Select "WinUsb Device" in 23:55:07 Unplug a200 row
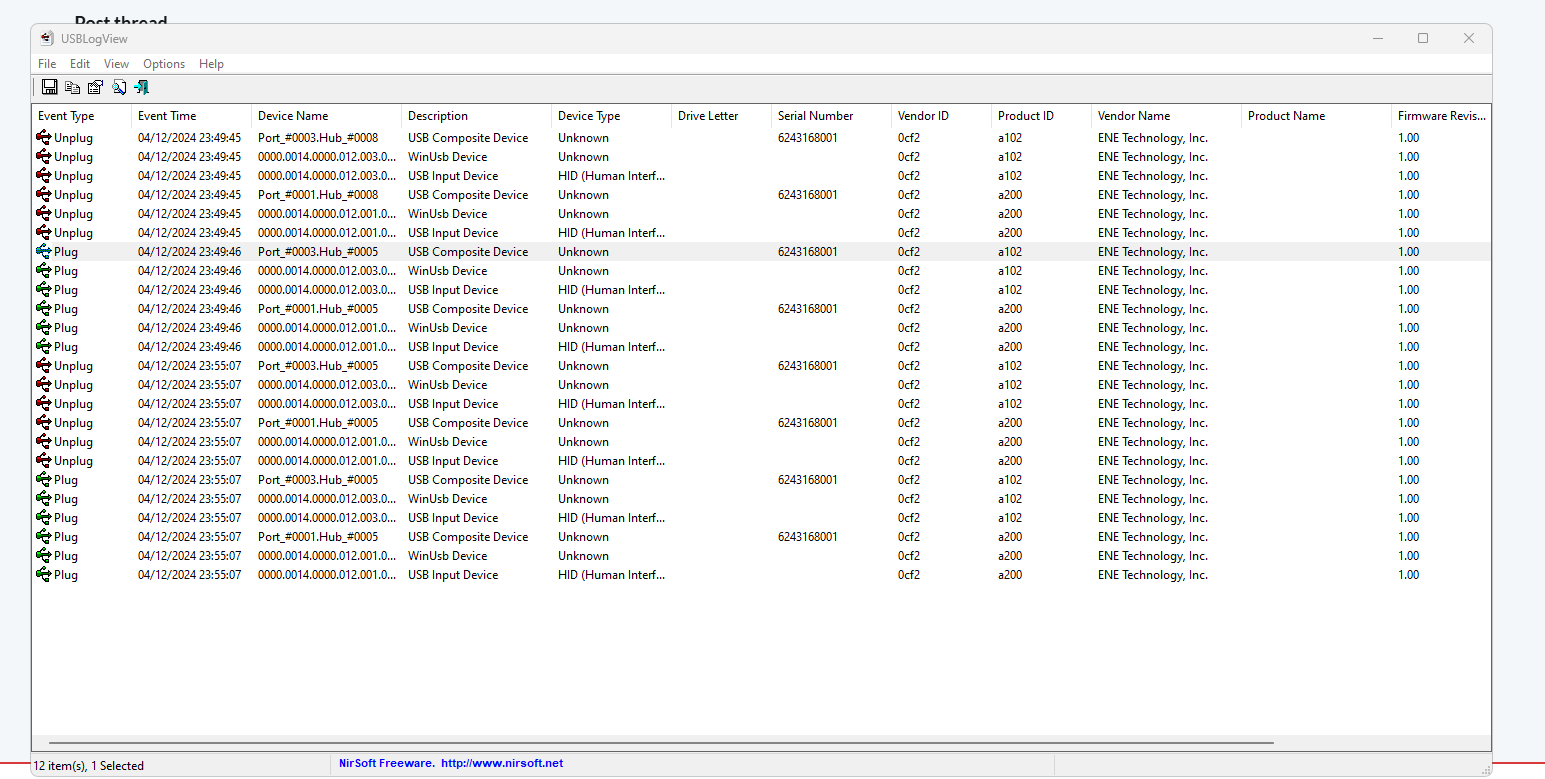 448,442
